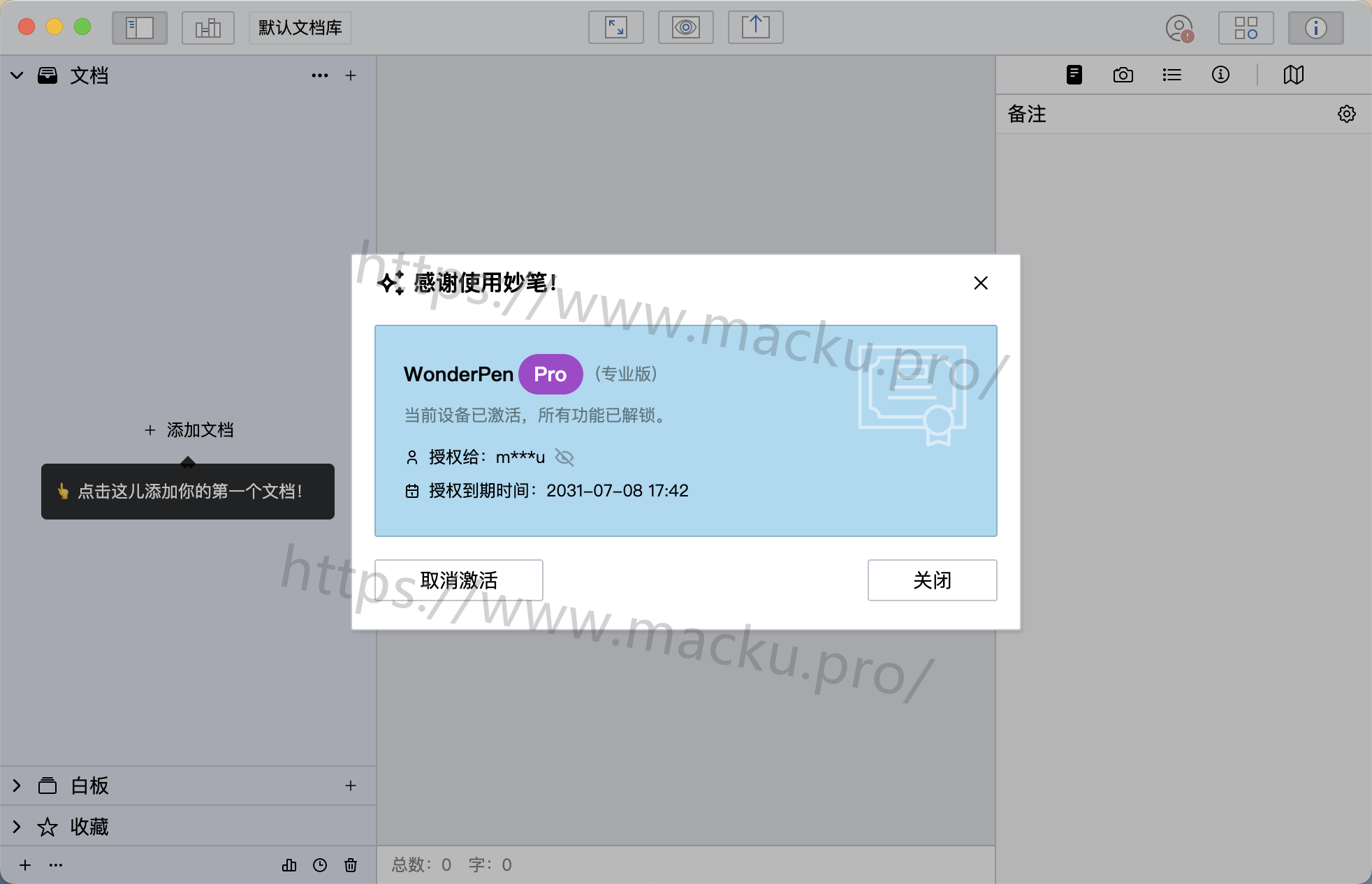Toggle preview eye icon in toolbar
Image resolution: width=1372 pixels, height=884 pixels.
[x=686, y=28]
